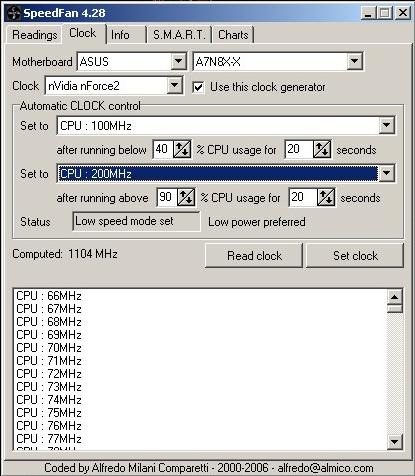Click the Low power preferred text
The image size is (415, 476).
(x=257, y=222)
